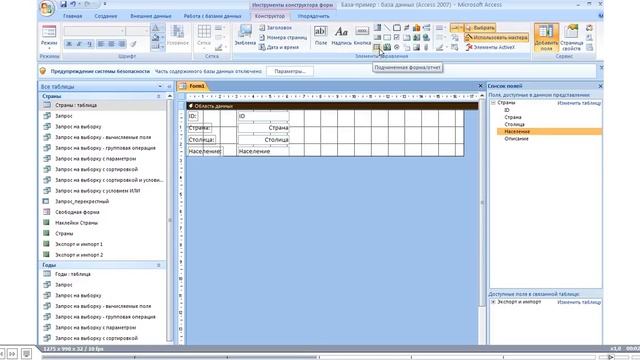The image size is (640, 360).
Task: Select the Hyperlink control icon
Action: coord(426,38)
